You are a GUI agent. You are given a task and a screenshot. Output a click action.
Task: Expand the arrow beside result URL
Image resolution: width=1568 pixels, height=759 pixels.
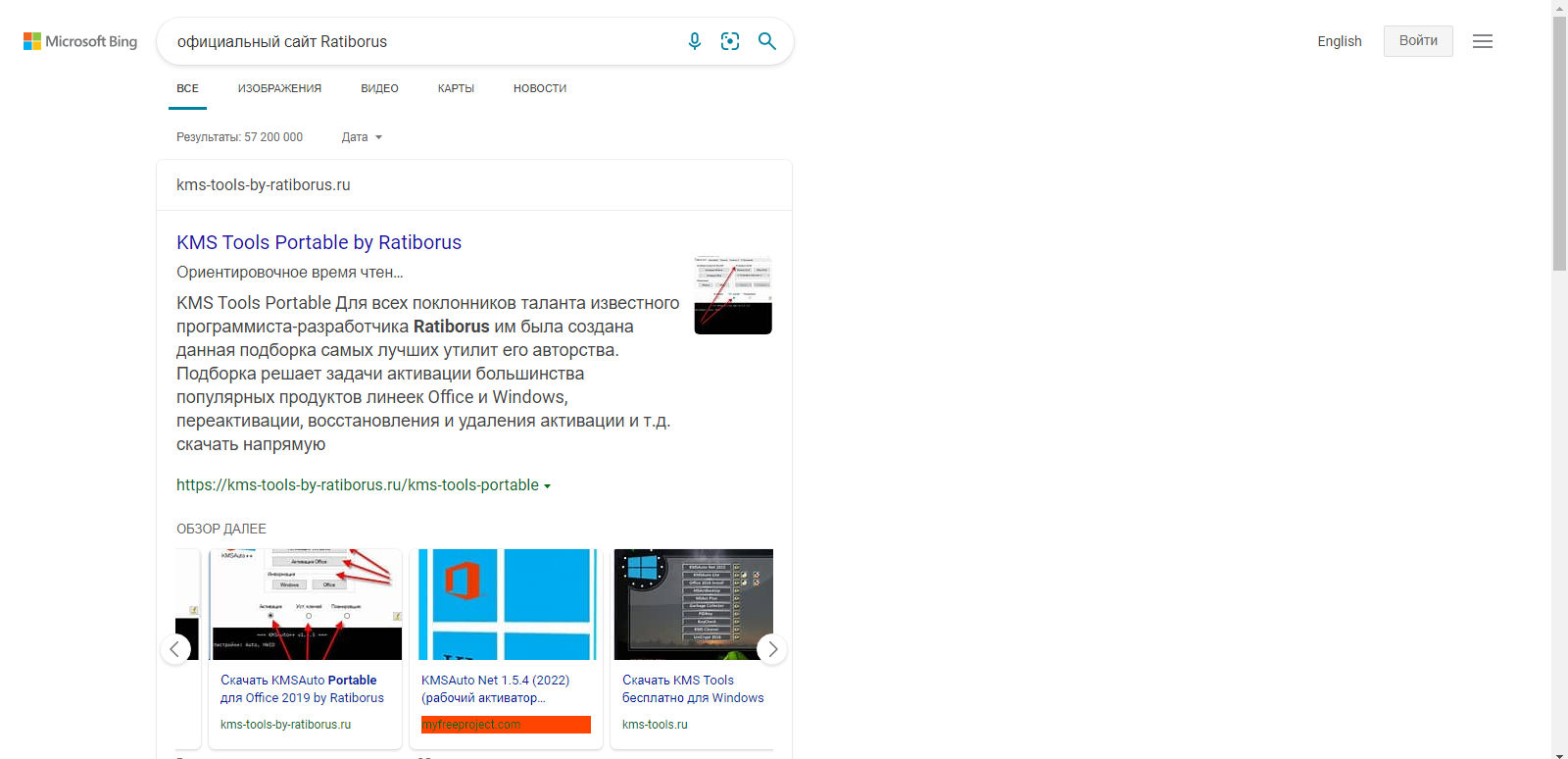tap(547, 486)
